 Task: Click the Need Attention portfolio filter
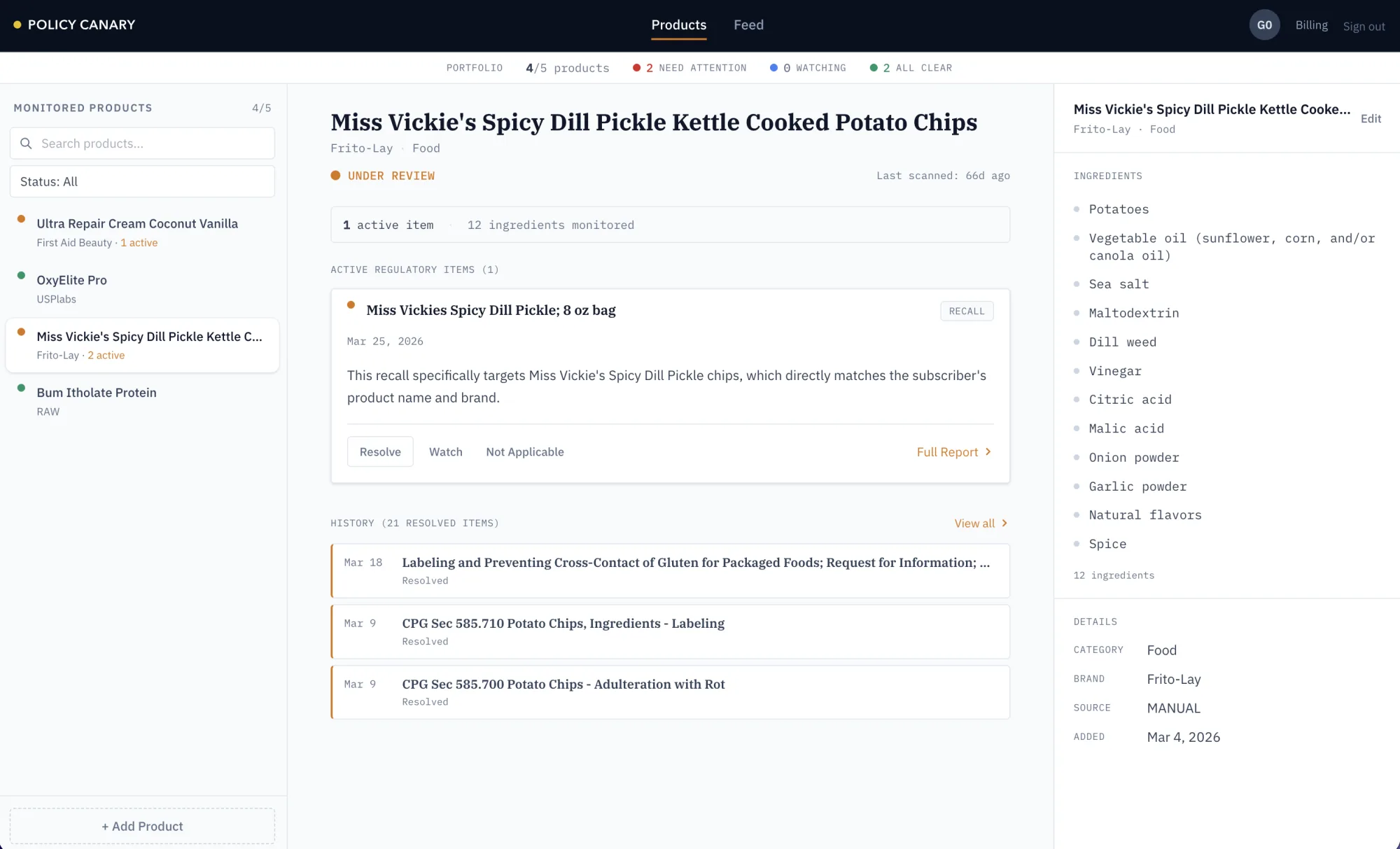(x=689, y=68)
